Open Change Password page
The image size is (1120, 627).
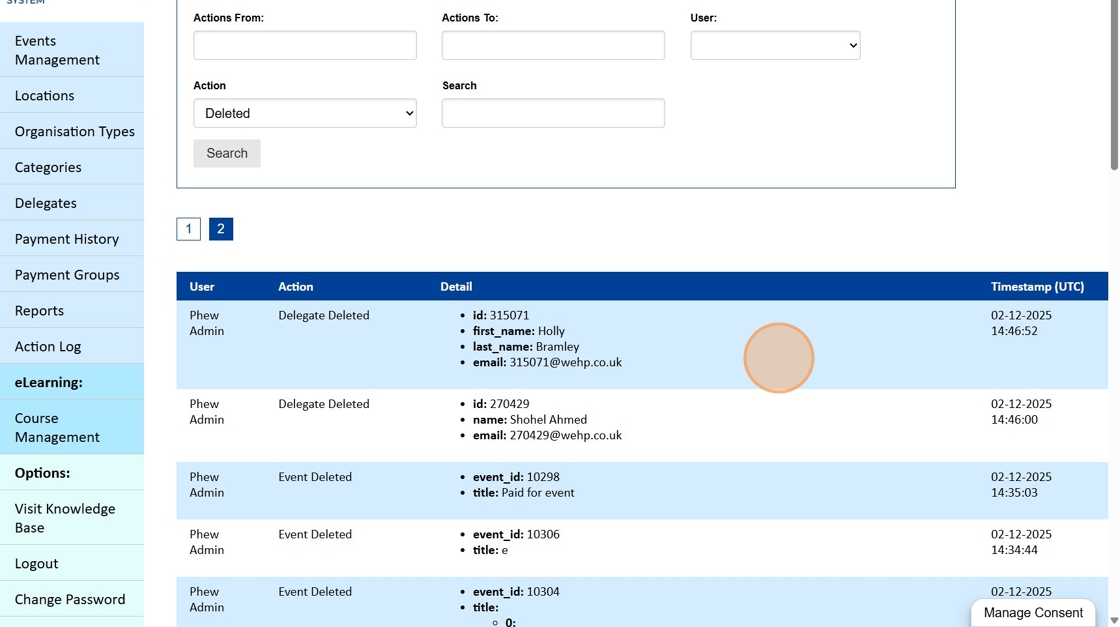[x=70, y=600]
